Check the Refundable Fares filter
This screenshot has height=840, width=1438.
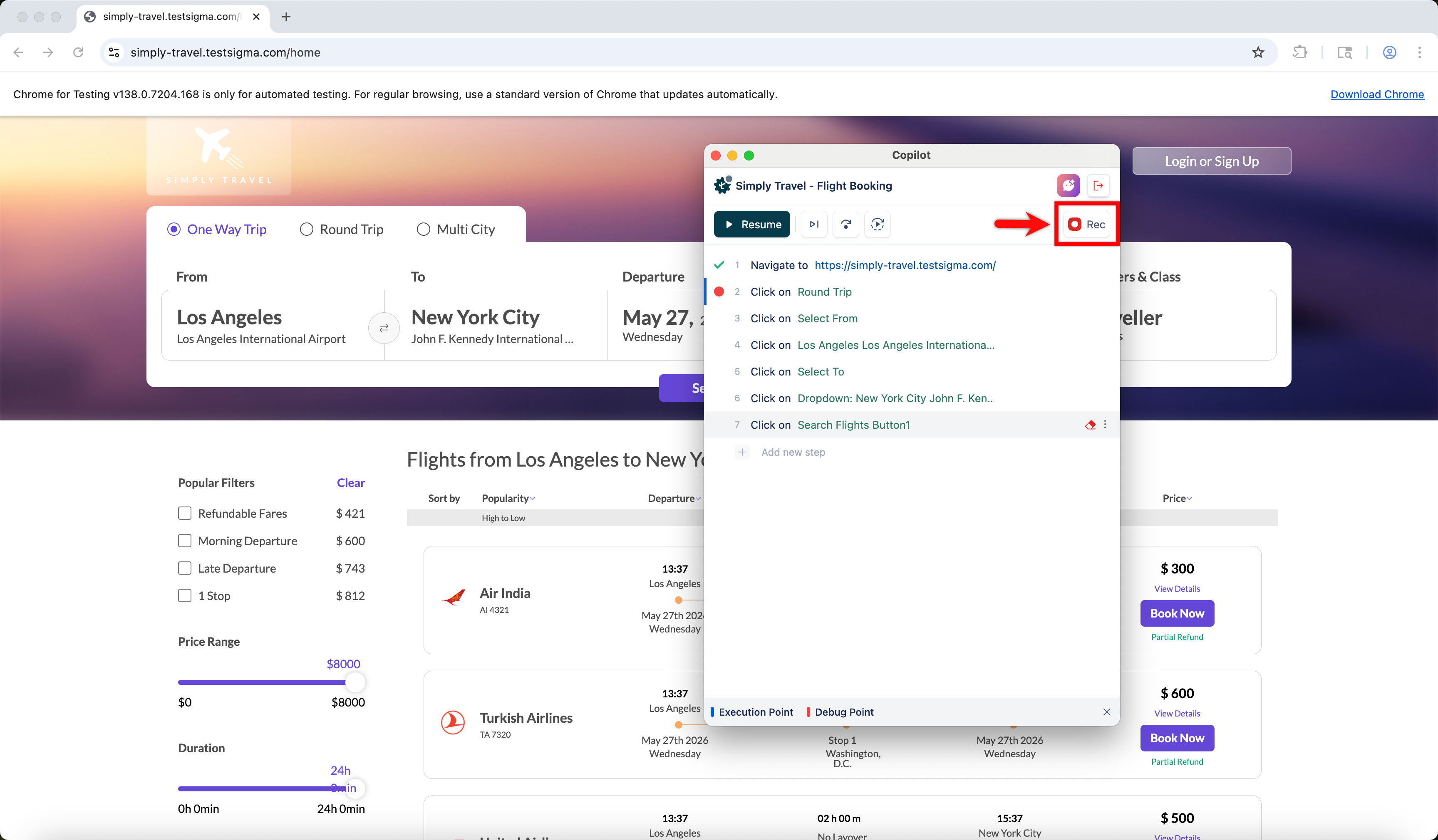pyautogui.click(x=185, y=513)
